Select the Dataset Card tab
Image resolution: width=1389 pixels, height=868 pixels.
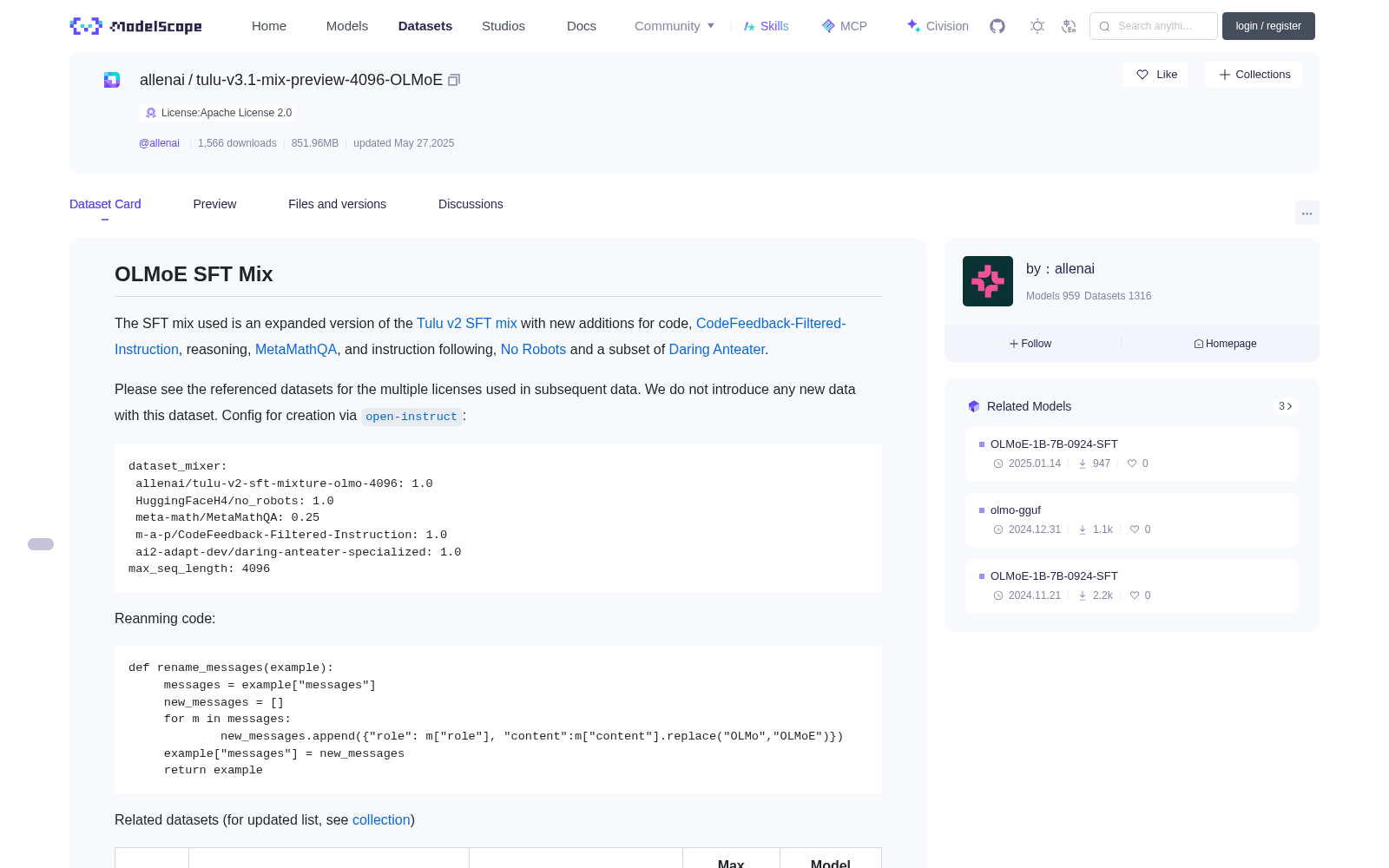pos(105,204)
